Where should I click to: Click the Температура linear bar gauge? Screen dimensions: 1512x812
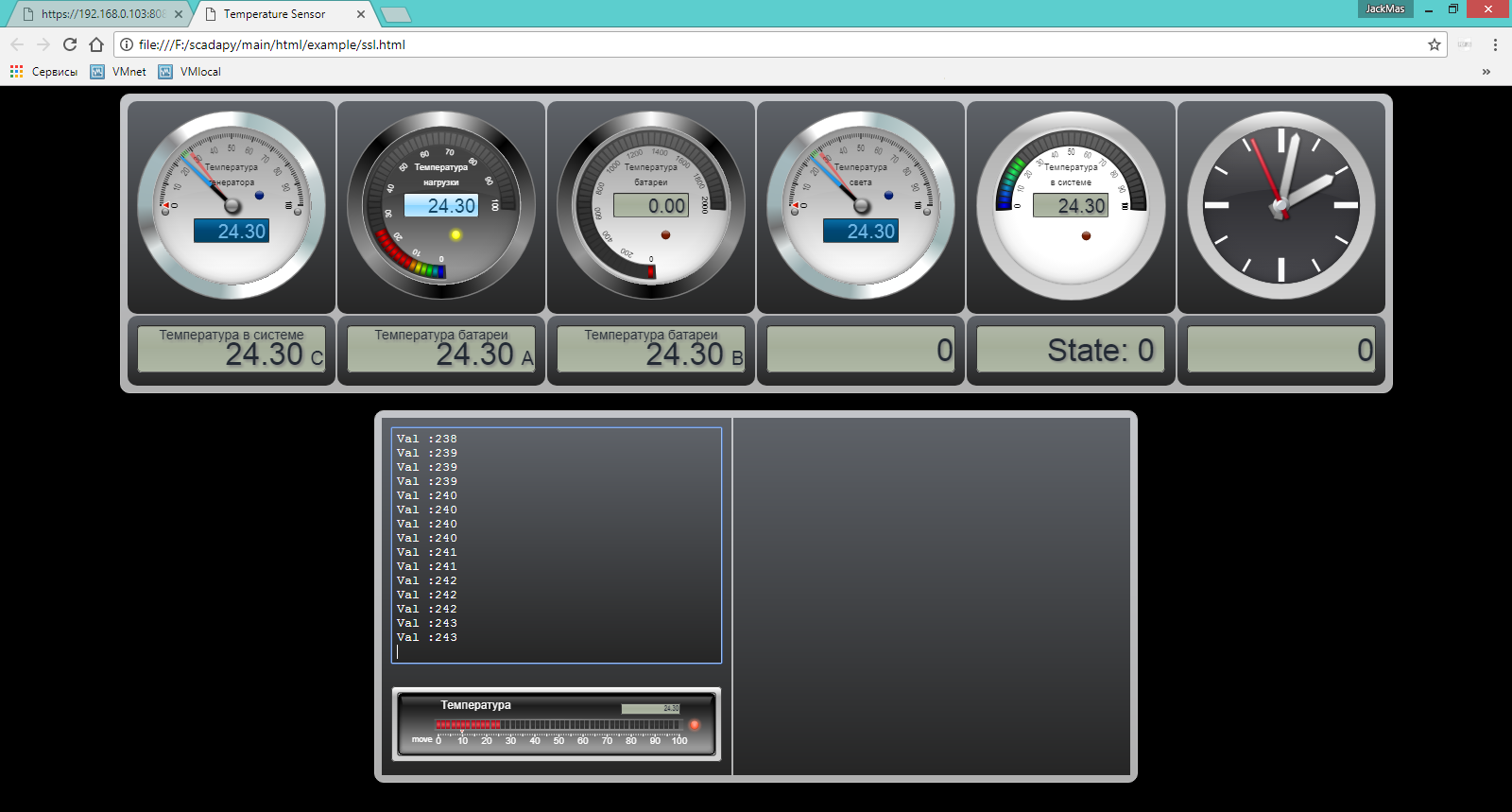557,724
